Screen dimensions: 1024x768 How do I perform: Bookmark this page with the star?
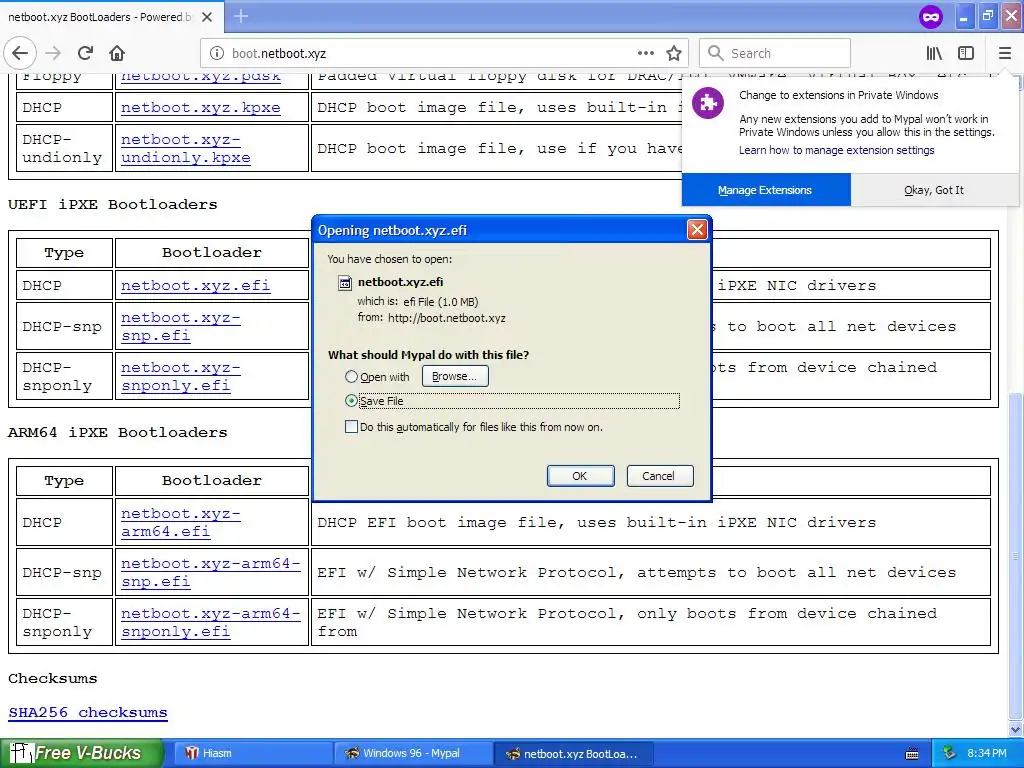tap(674, 54)
